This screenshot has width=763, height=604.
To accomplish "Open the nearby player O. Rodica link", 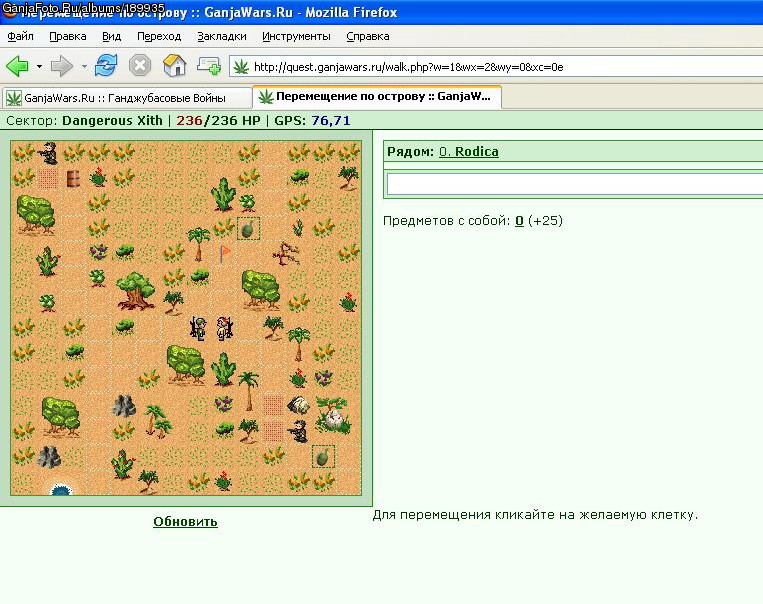I will pyautogui.click(x=469, y=152).
